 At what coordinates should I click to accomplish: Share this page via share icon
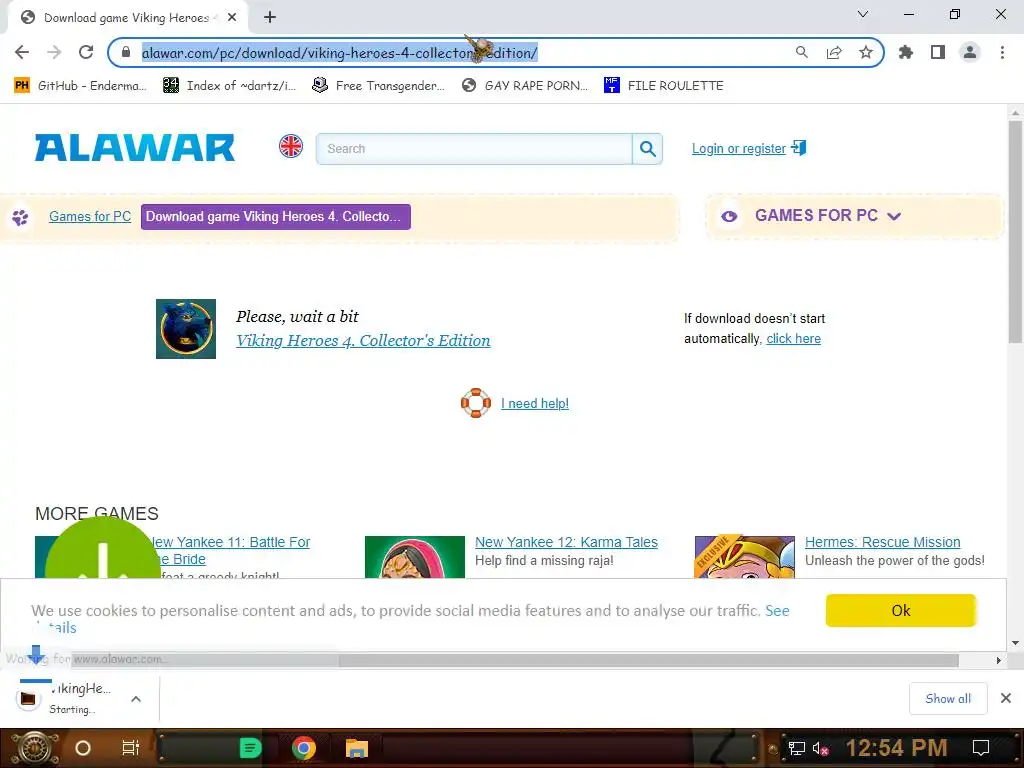pyautogui.click(x=834, y=52)
